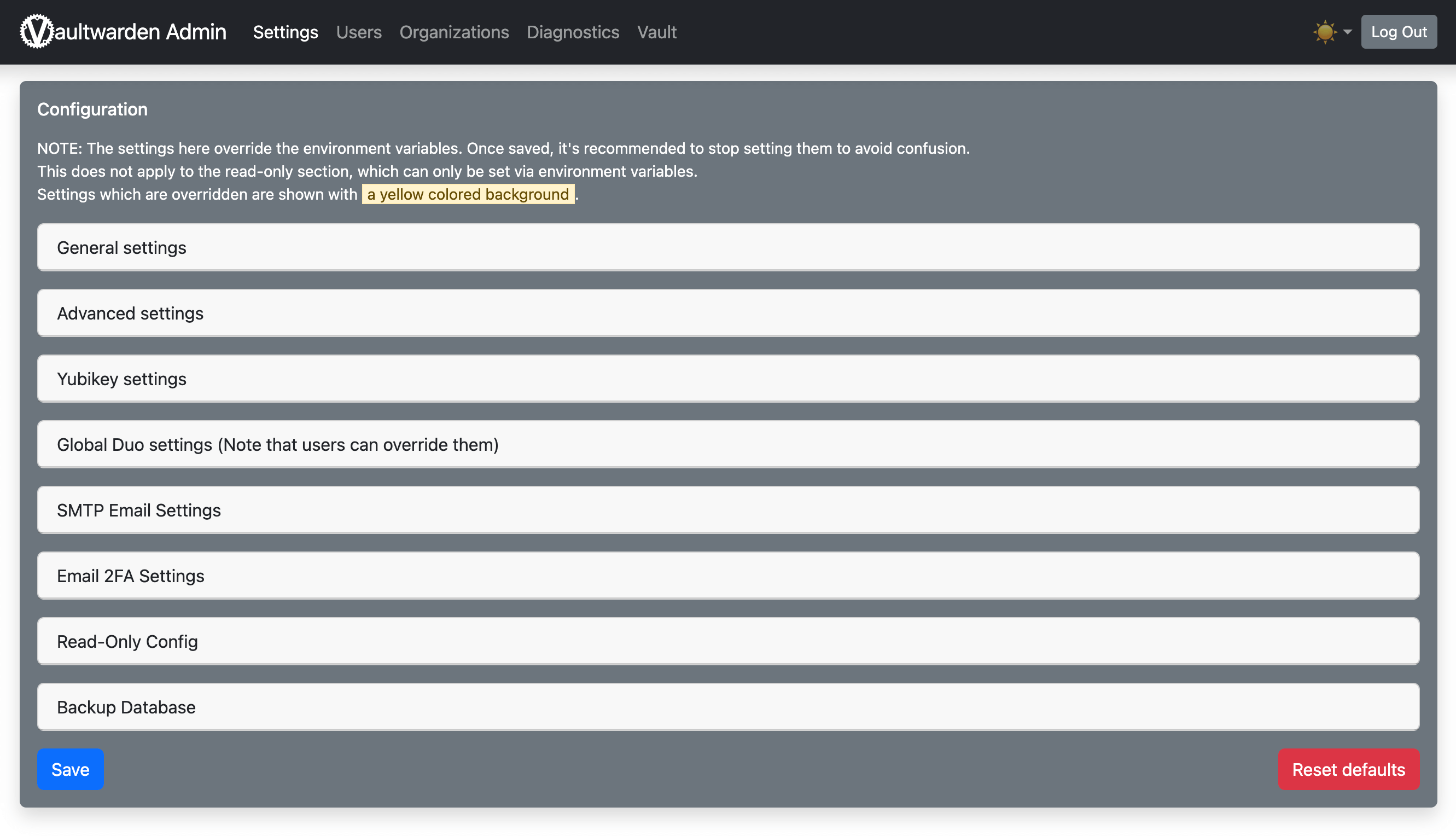Expand the Global Duo settings section
Image resolution: width=1456 pixels, height=836 pixels.
click(729, 444)
